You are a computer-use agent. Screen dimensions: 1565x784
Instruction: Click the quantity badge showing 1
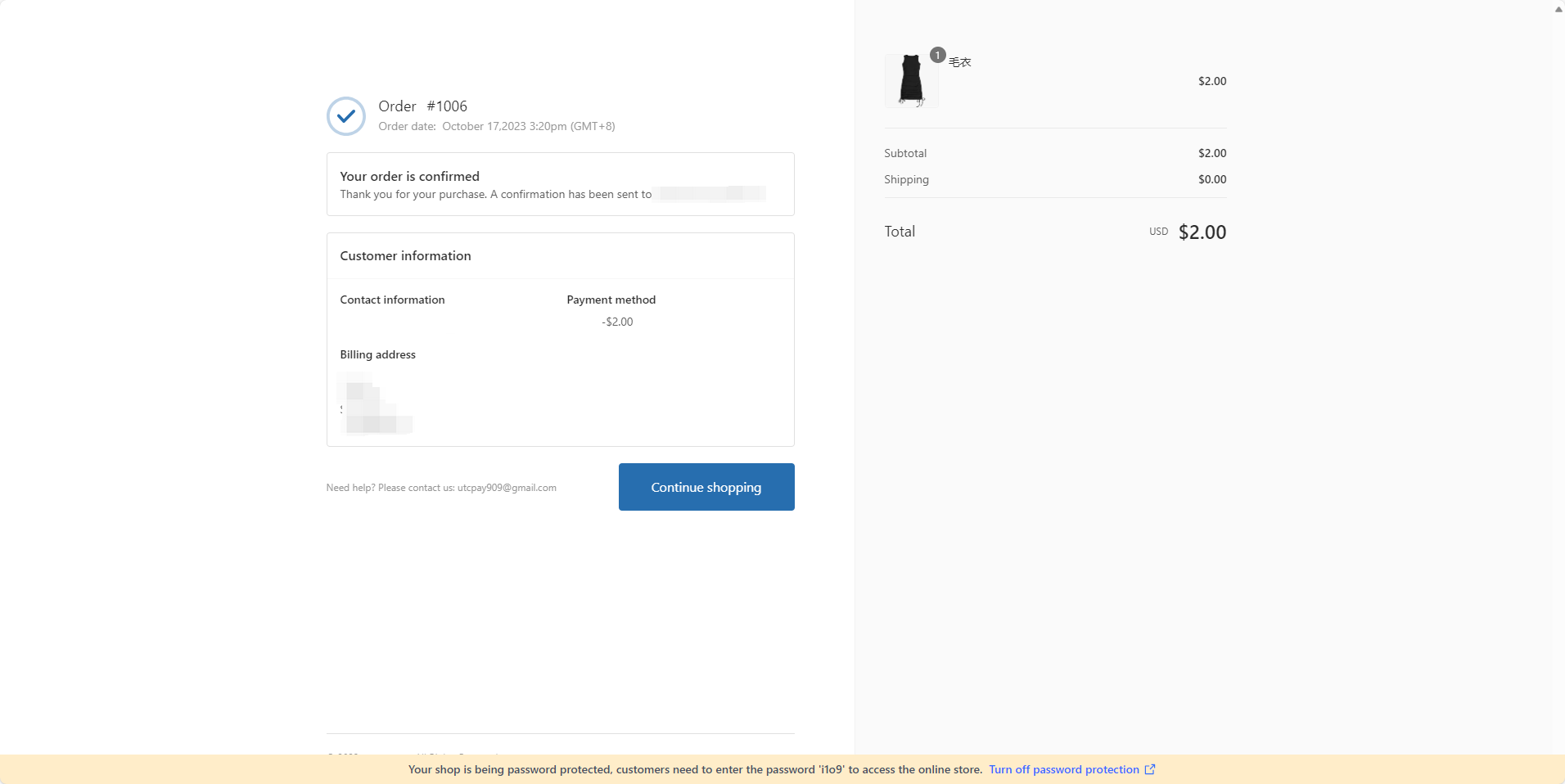[938, 55]
